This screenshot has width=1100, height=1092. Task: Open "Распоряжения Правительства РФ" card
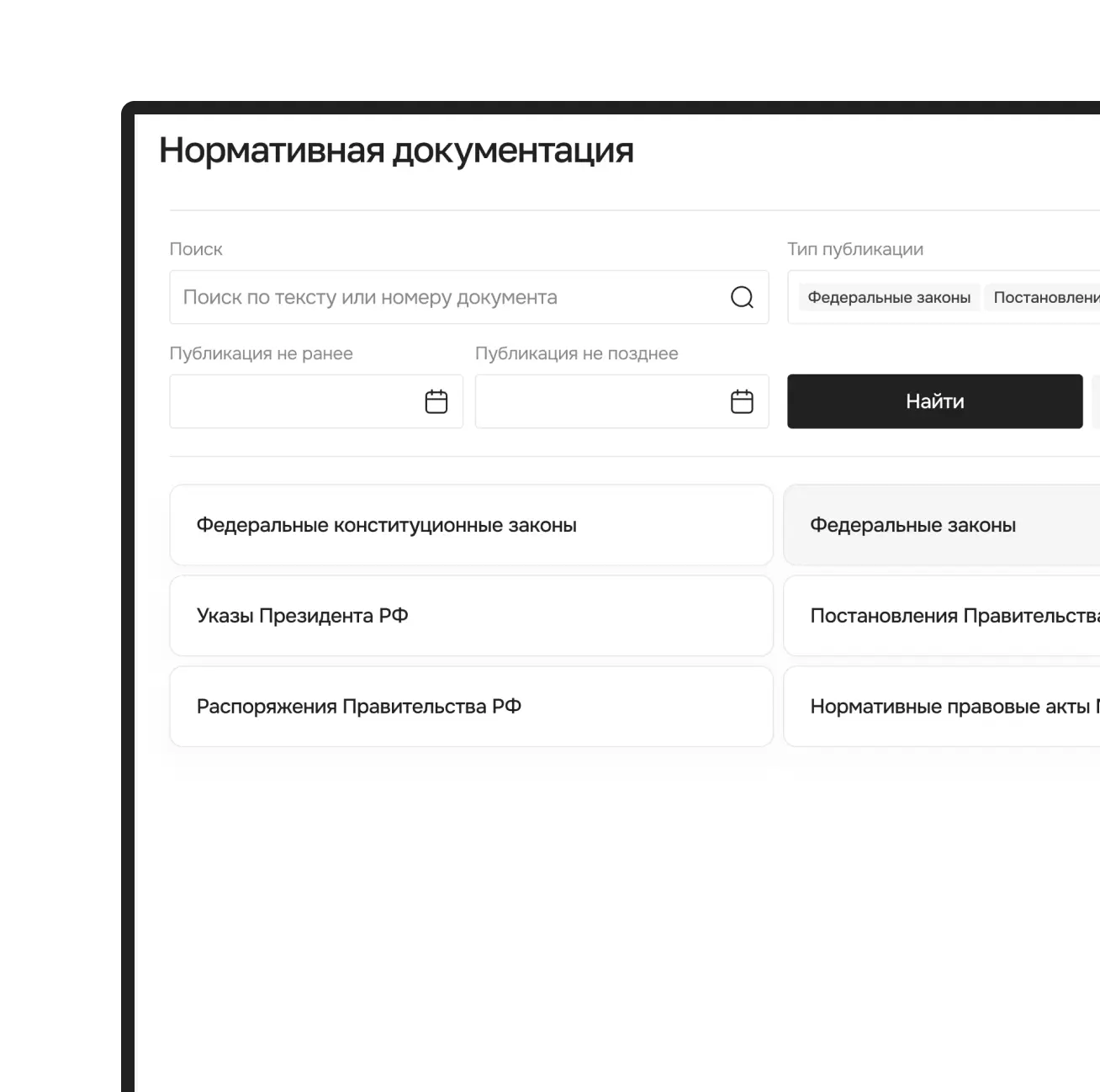(471, 707)
